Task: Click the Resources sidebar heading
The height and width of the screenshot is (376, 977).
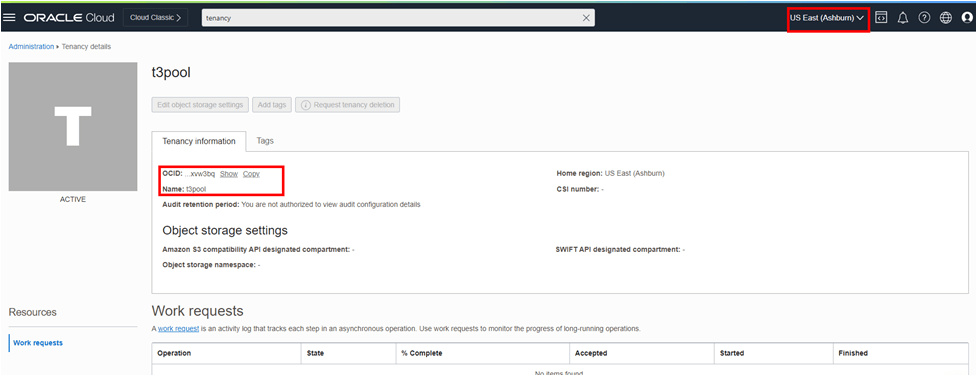Action: [32, 312]
